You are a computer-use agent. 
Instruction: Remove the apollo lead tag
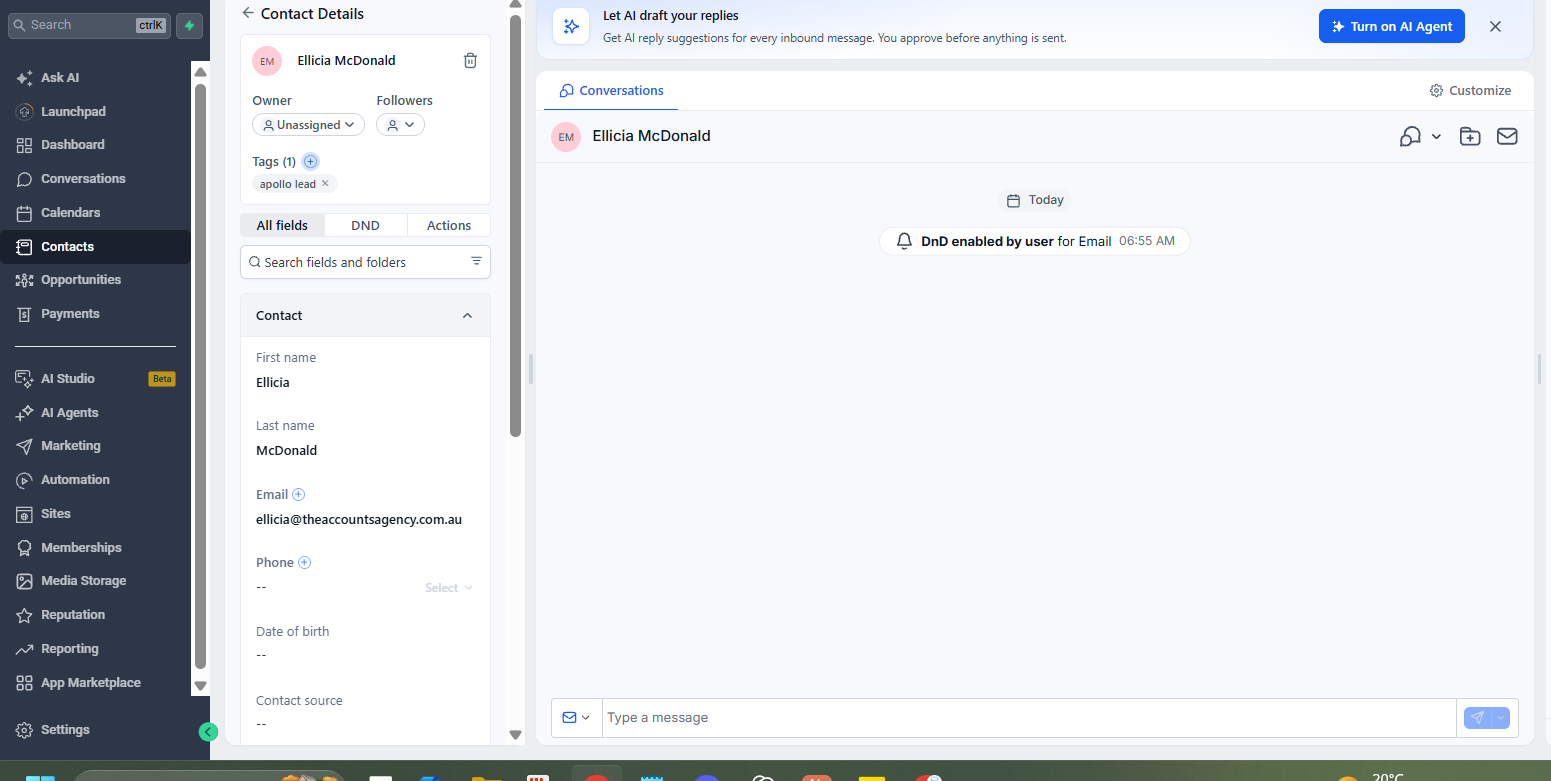point(325,184)
